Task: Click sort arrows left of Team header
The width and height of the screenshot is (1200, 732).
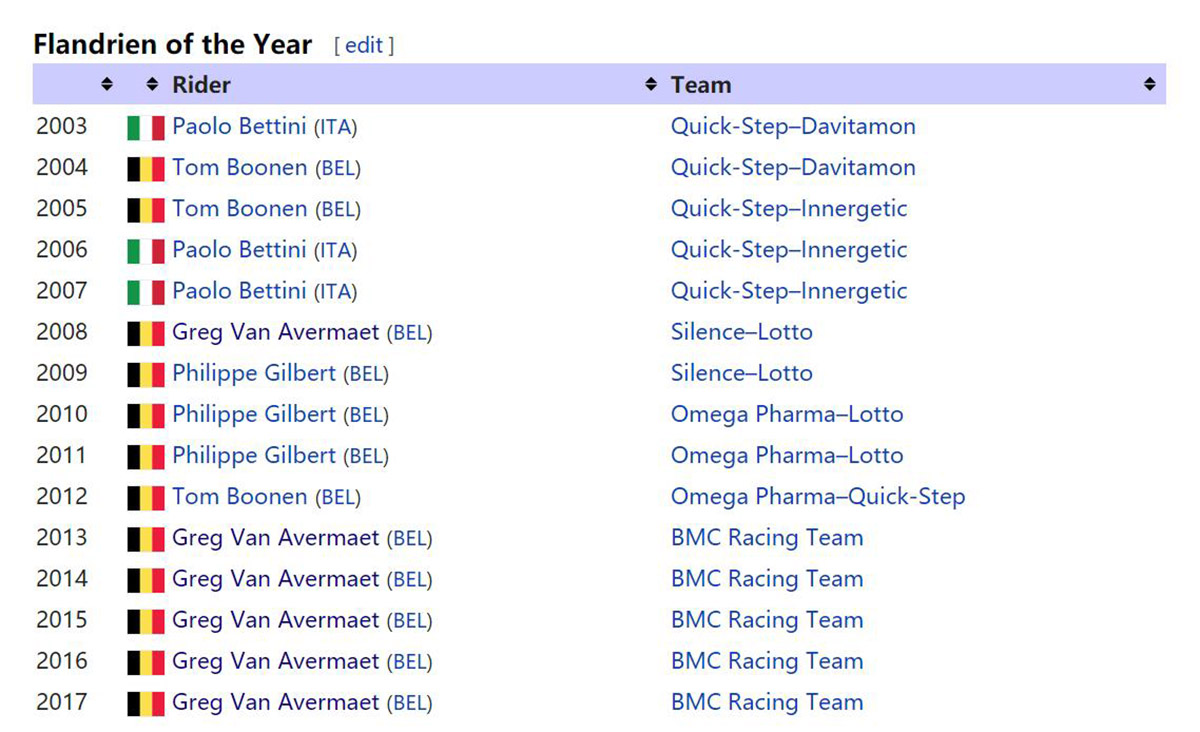Action: (x=651, y=85)
